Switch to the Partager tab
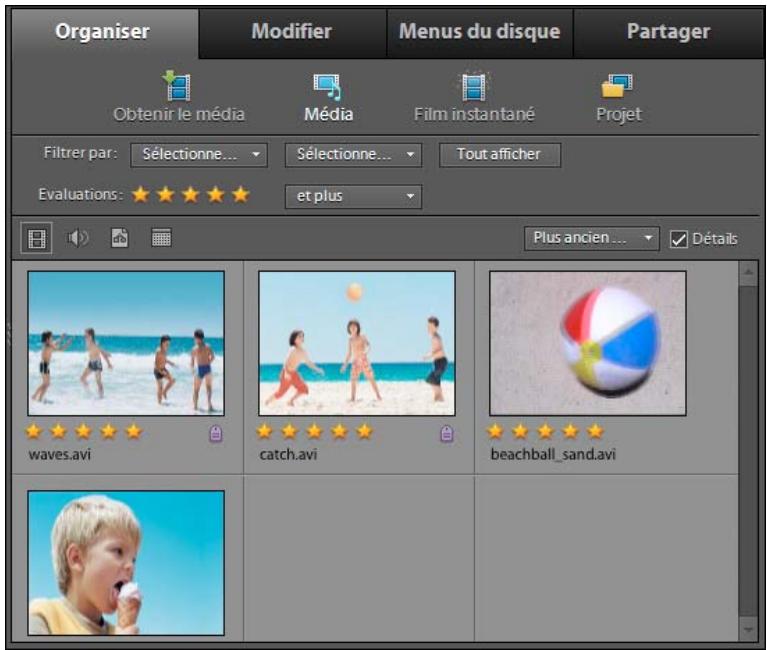This screenshot has height=650, width=767. coord(668,32)
